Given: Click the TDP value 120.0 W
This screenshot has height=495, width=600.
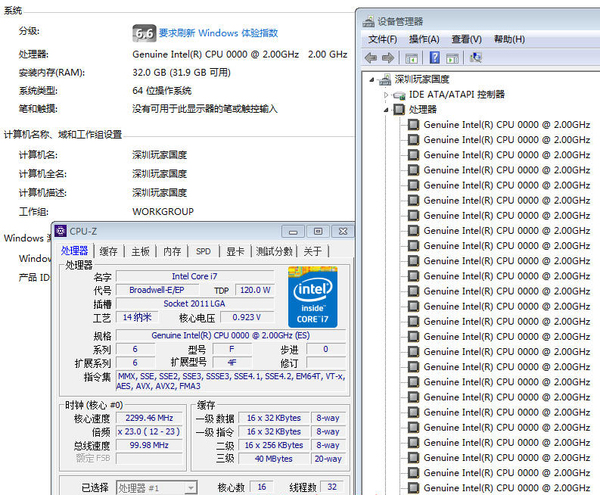Looking at the screenshot, I should 255,290.
